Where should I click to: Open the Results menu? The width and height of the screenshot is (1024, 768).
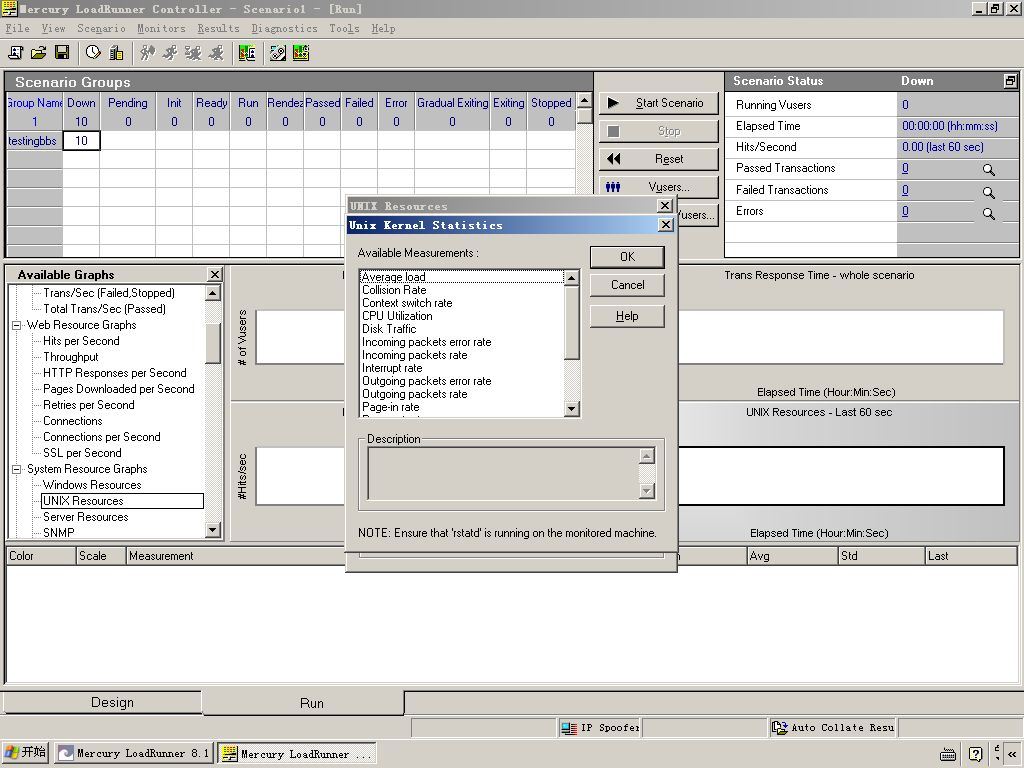[x=218, y=28]
